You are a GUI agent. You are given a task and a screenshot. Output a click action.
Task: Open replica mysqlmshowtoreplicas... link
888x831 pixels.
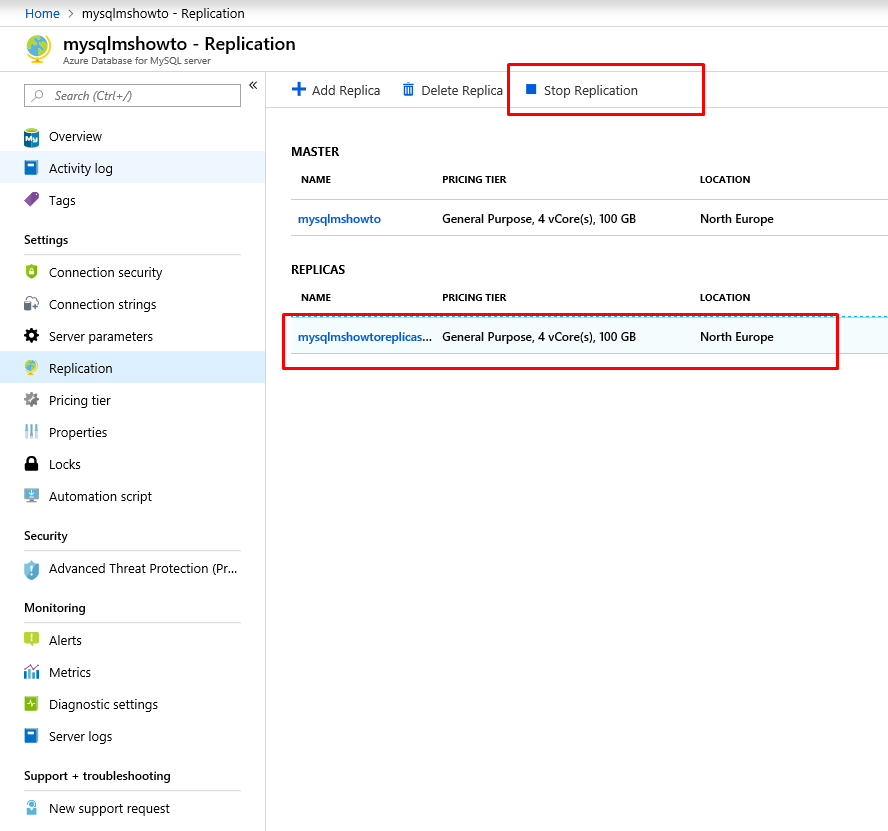point(365,337)
